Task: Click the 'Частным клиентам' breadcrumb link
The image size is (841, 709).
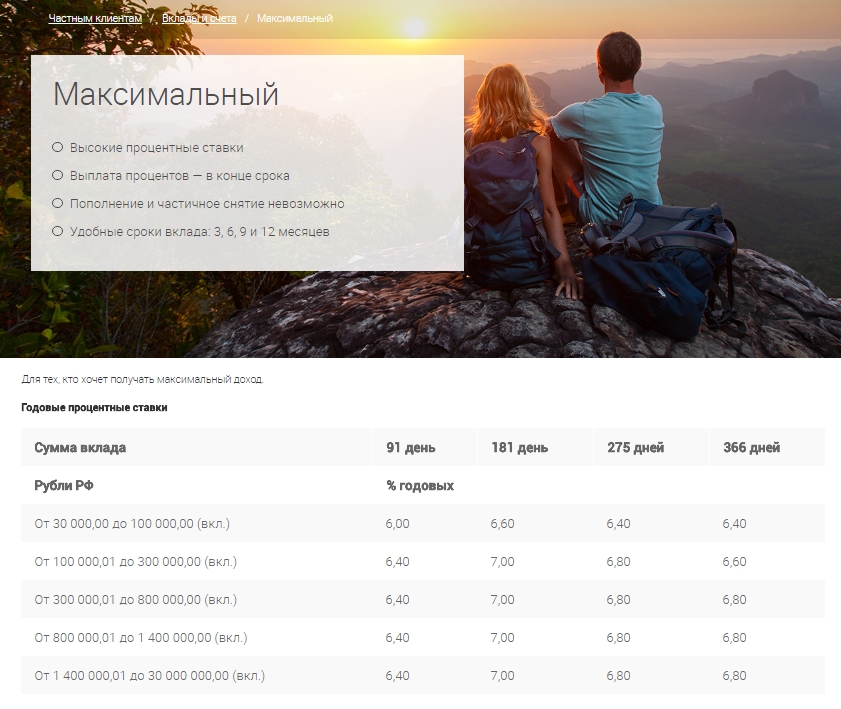Action: 88,18
